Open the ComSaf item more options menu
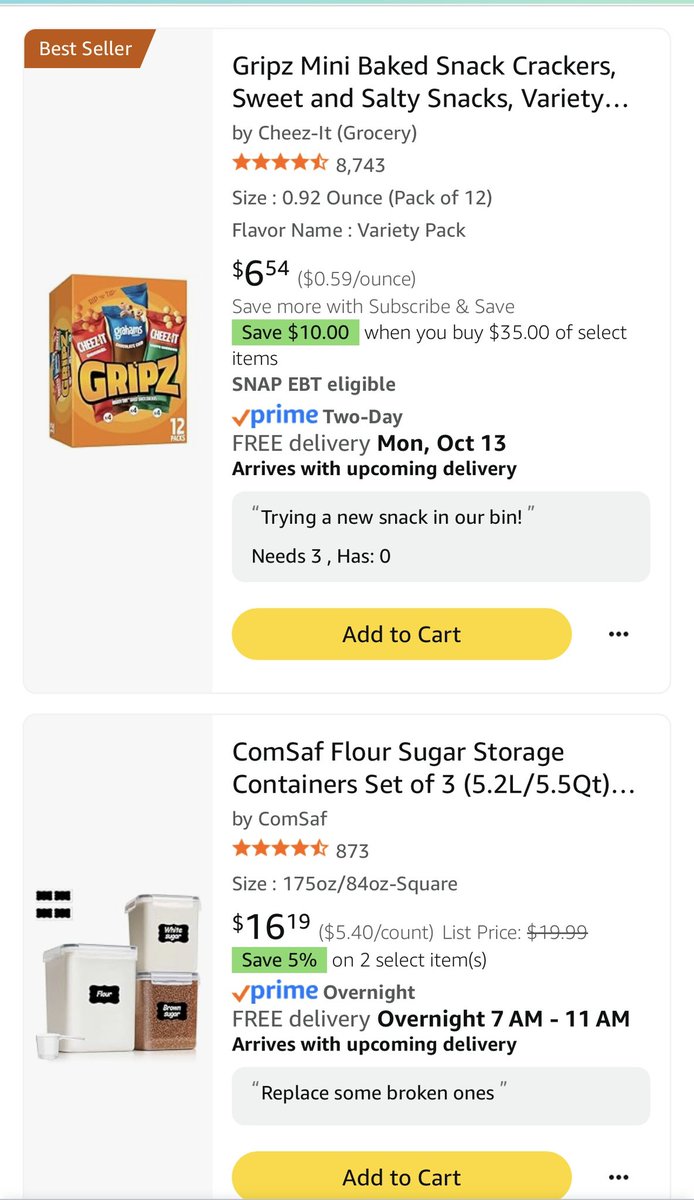The image size is (694, 1200). [618, 1177]
